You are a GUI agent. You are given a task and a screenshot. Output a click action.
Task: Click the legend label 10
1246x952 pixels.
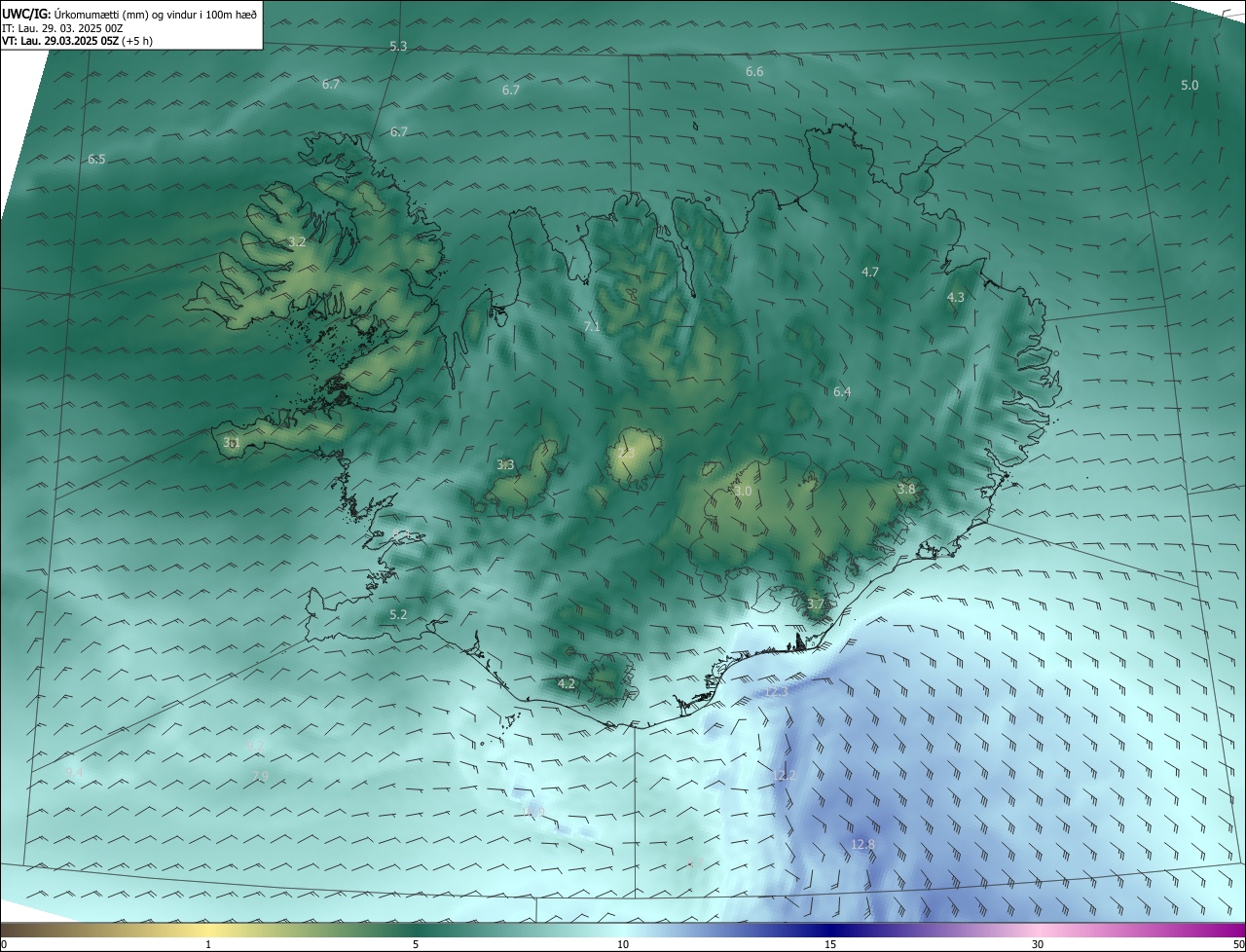coord(623,944)
